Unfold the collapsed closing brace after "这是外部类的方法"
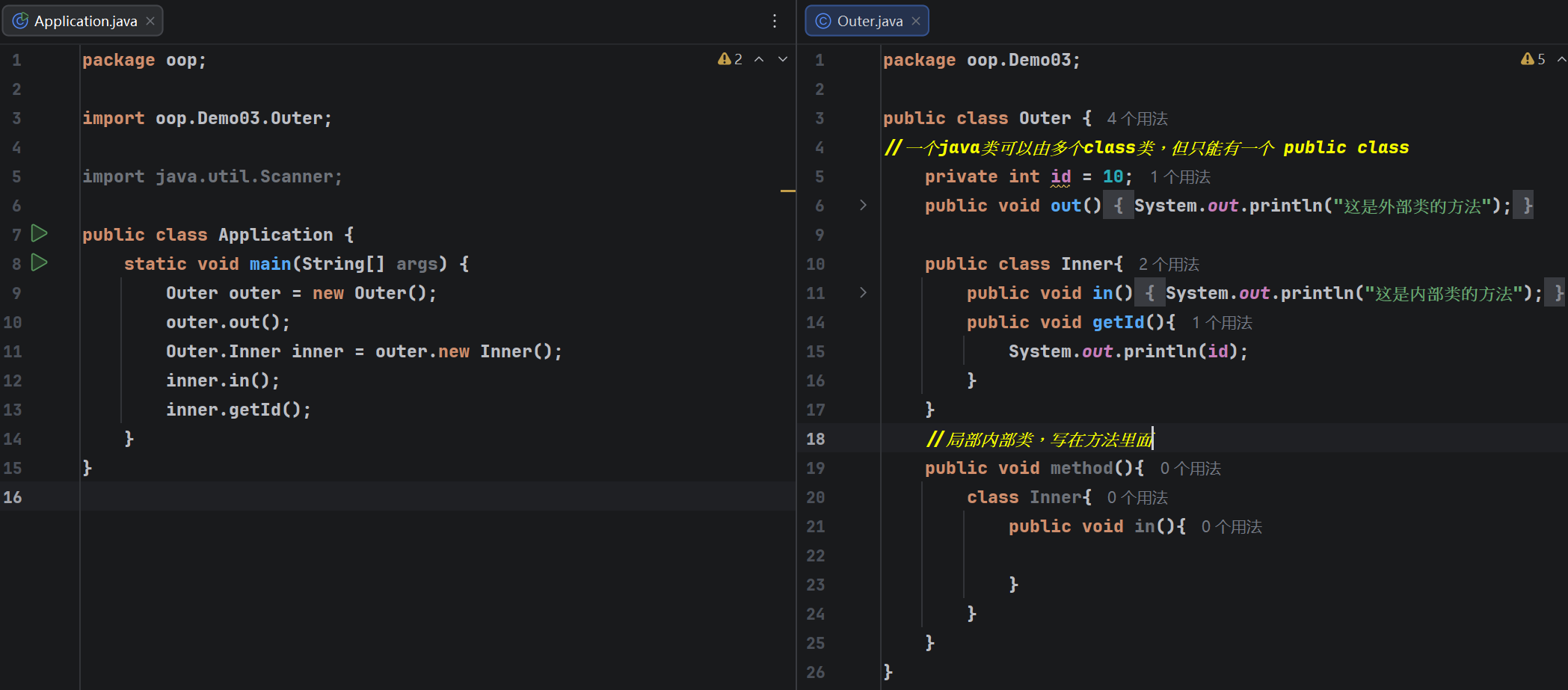The width and height of the screenshot is (1568, 690). coord(1523,206)
